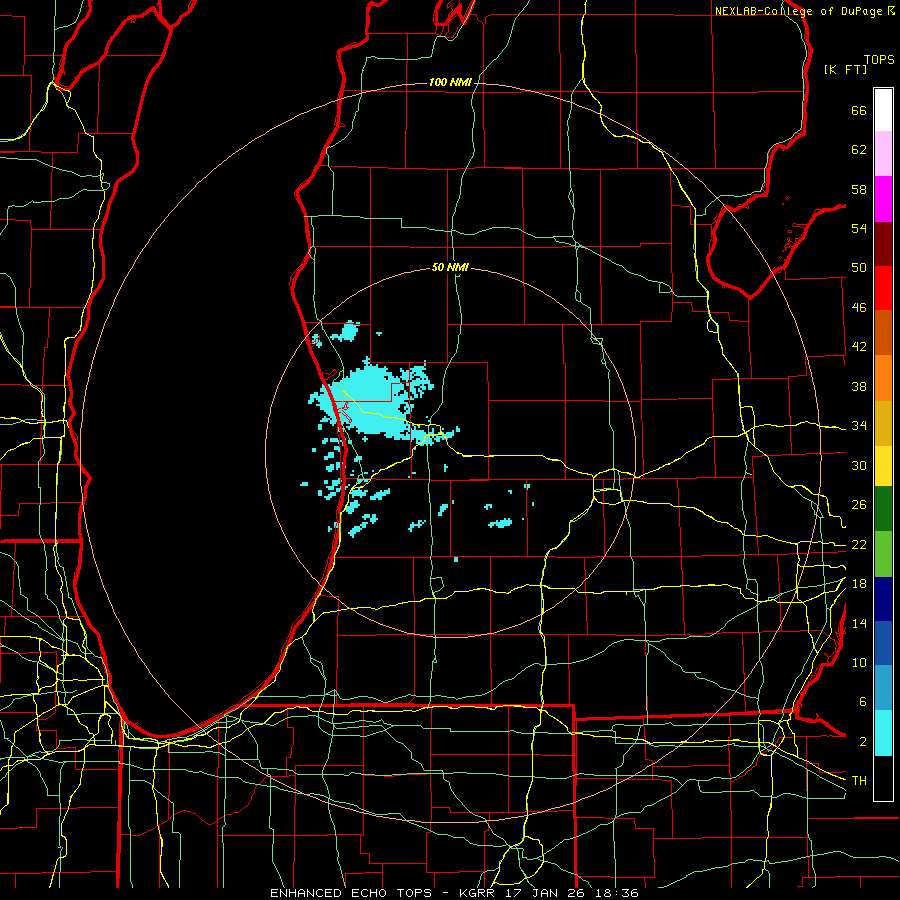Click the legend value 22
Image resolution: width=900 pixels, height=900 pixels.
[859, 545]
